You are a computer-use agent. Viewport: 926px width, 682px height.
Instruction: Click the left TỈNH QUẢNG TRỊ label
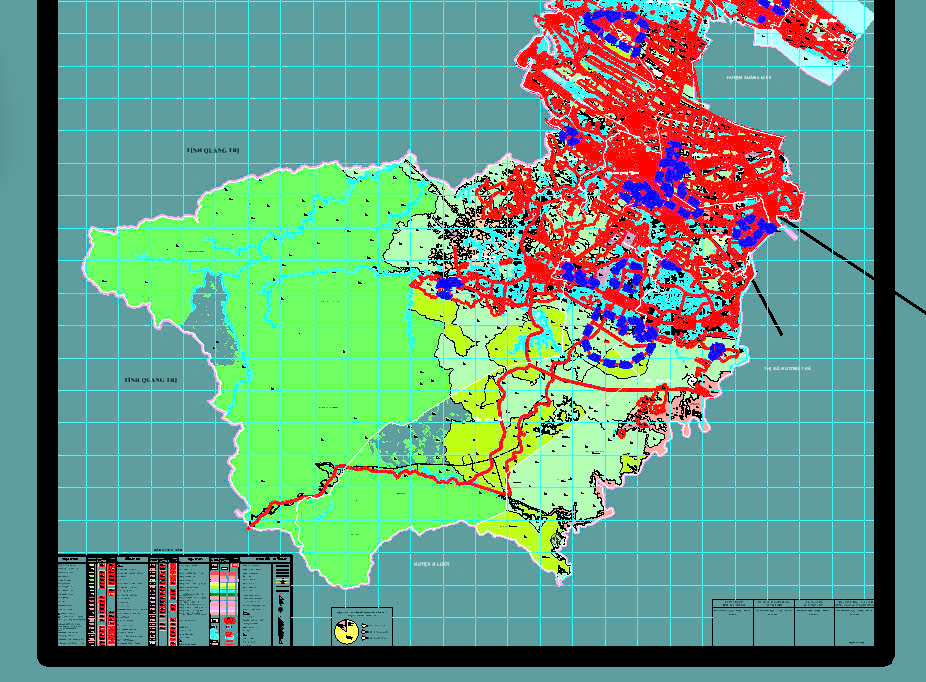coord(150,380)
